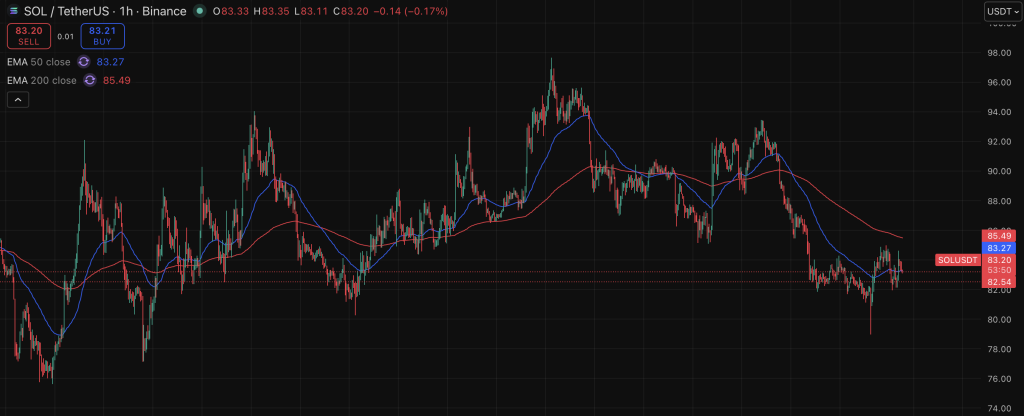Screen dimensions: 1024x416
Task: Click the Solana logo icon beside the symbol
Action: (12, 11)
